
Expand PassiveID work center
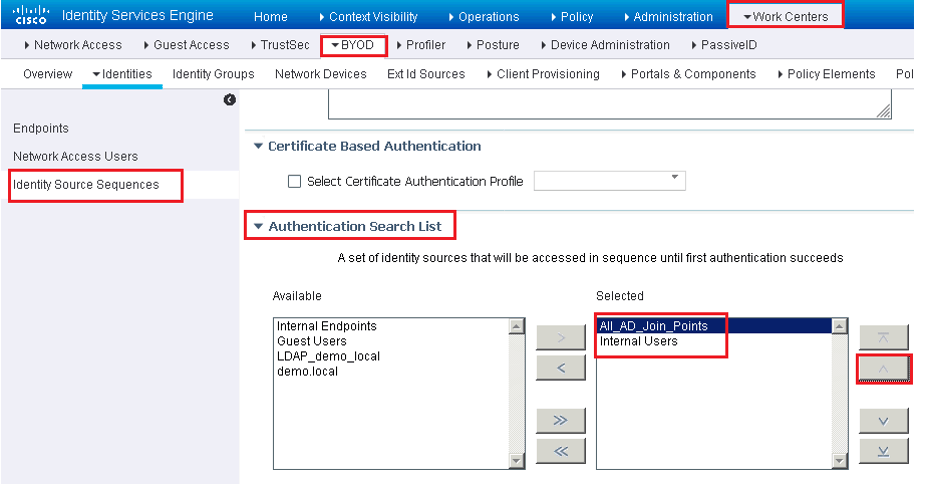click(x=724, y=45)
